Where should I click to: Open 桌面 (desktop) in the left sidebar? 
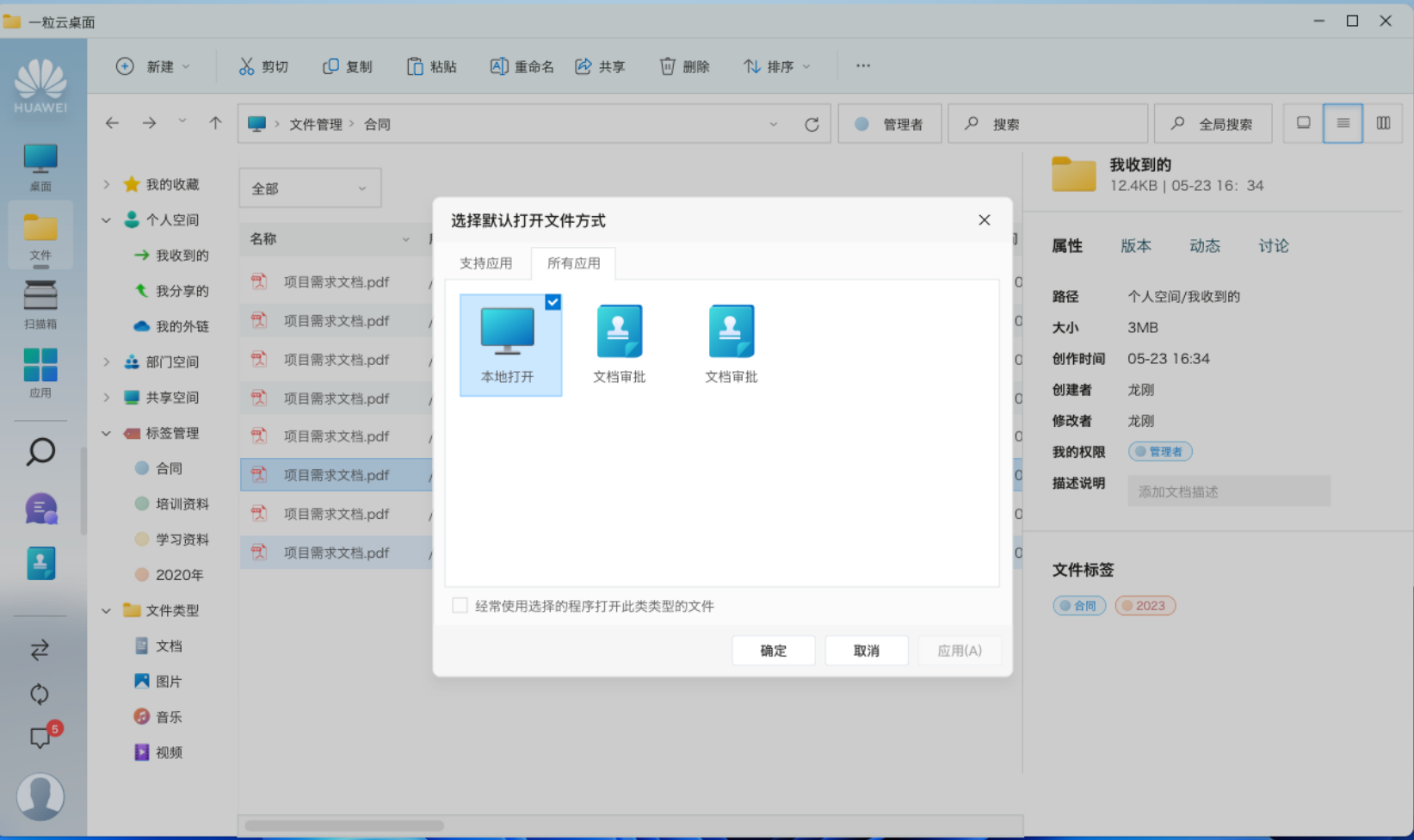tap(40, 167)
